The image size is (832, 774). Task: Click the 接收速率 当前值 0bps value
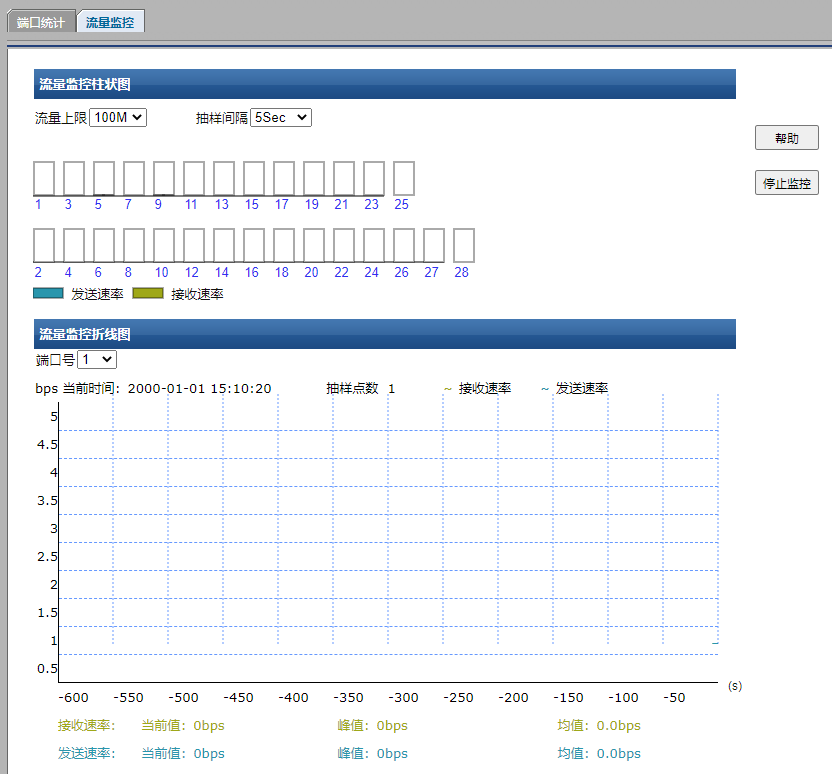(x=183, y=725)
